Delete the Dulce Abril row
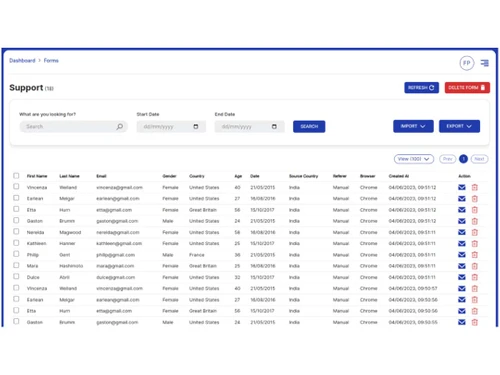 point(475,277)
